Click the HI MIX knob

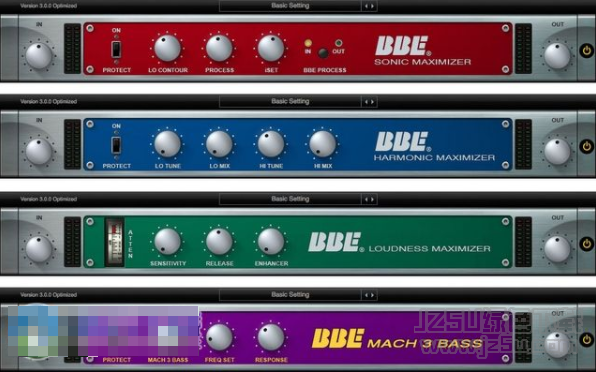pyautogui.click(x=323, y=144)
